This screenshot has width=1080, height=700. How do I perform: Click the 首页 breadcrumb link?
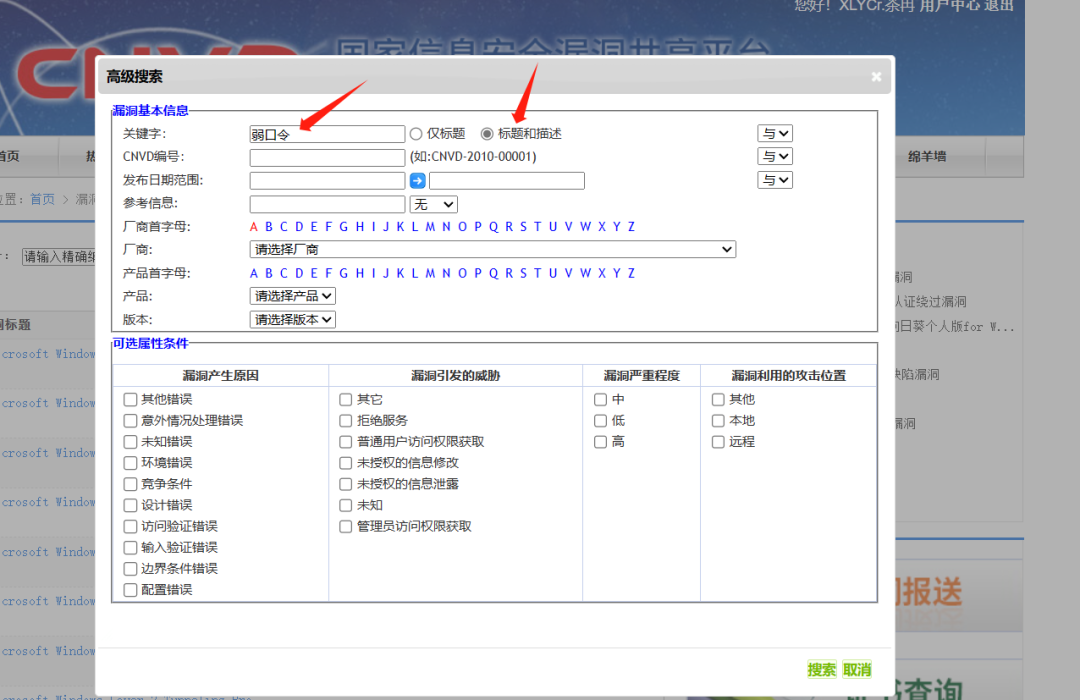coord(42,199)
